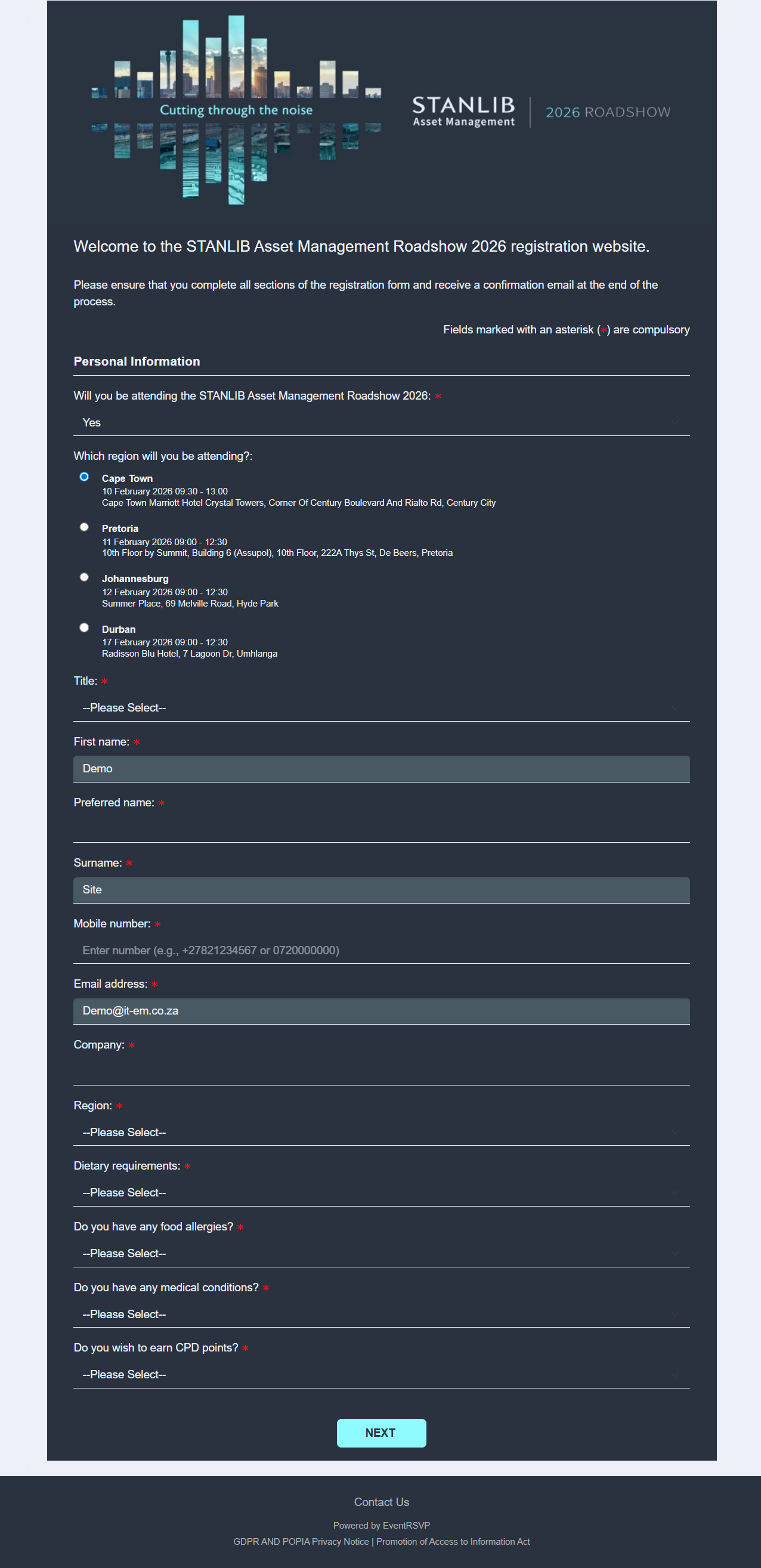Open the Region select dropdown
Image resolution: width=761 pixels, height=1568 pixels.
[381, 1132]
